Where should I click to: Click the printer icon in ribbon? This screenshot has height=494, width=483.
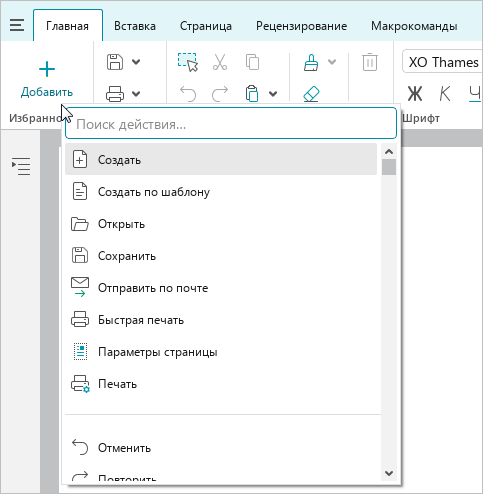[115, 94]
